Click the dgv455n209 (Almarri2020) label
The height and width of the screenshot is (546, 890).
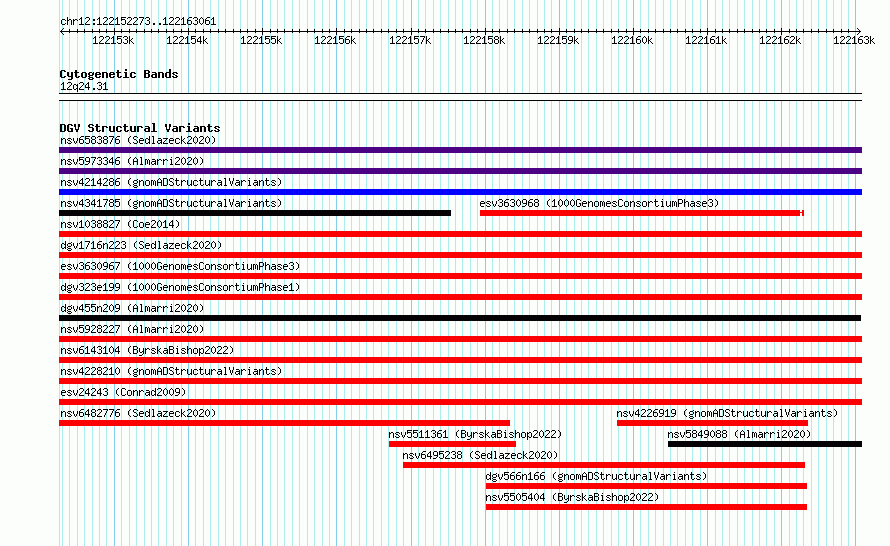pos(132,308)
